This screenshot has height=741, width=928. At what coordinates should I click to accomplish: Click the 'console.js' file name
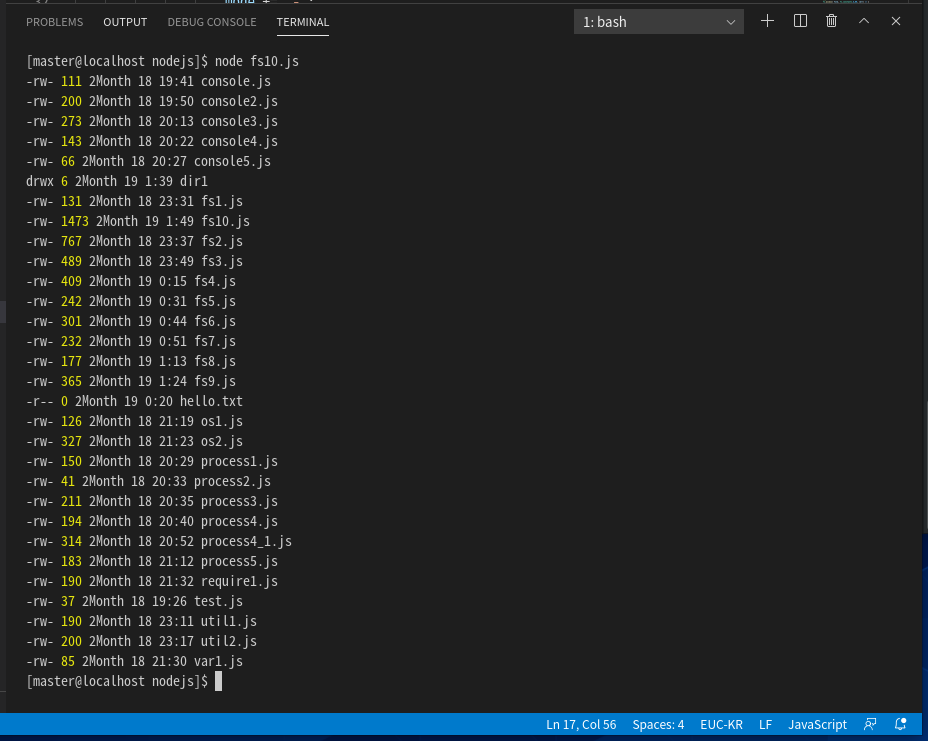click(x=236, y=82)
